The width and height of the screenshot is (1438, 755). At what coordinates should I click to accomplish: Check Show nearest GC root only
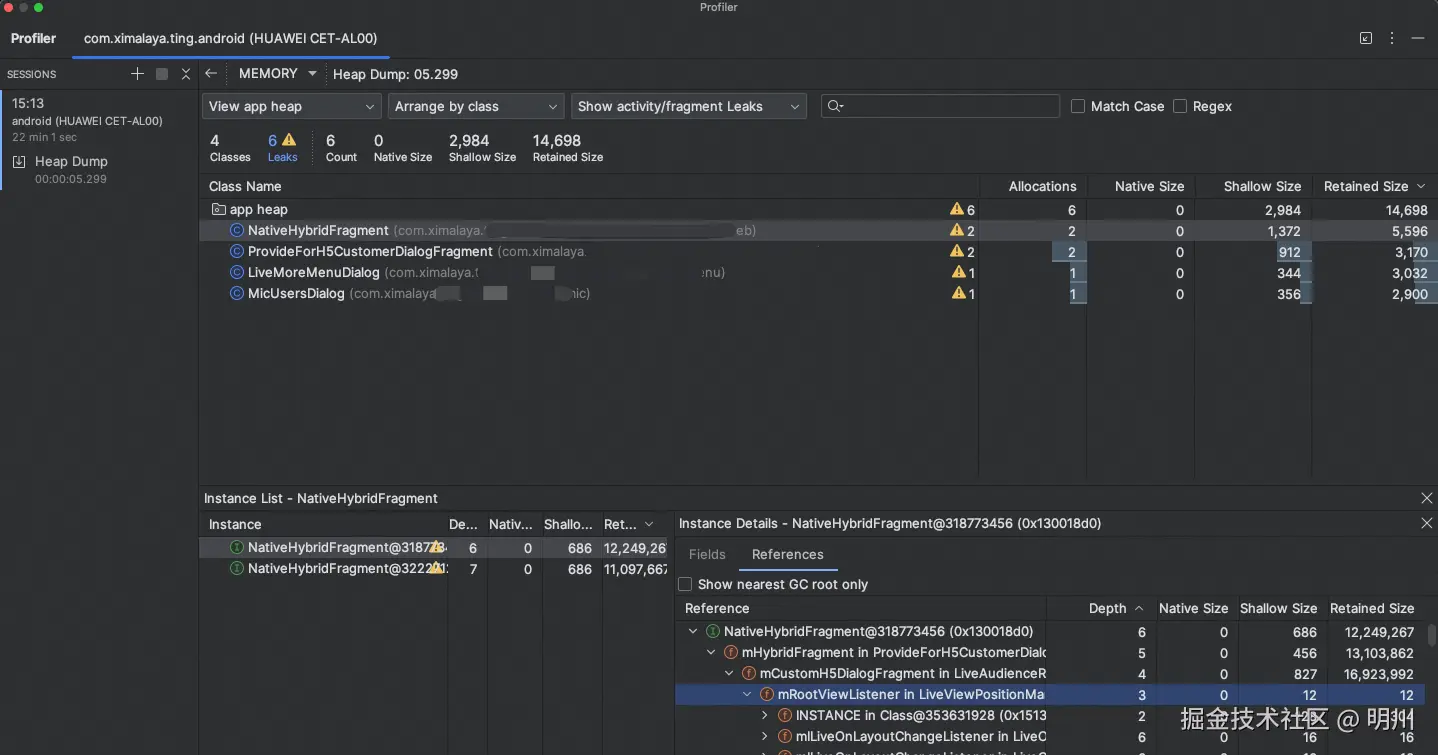click(x=685, y=584)
